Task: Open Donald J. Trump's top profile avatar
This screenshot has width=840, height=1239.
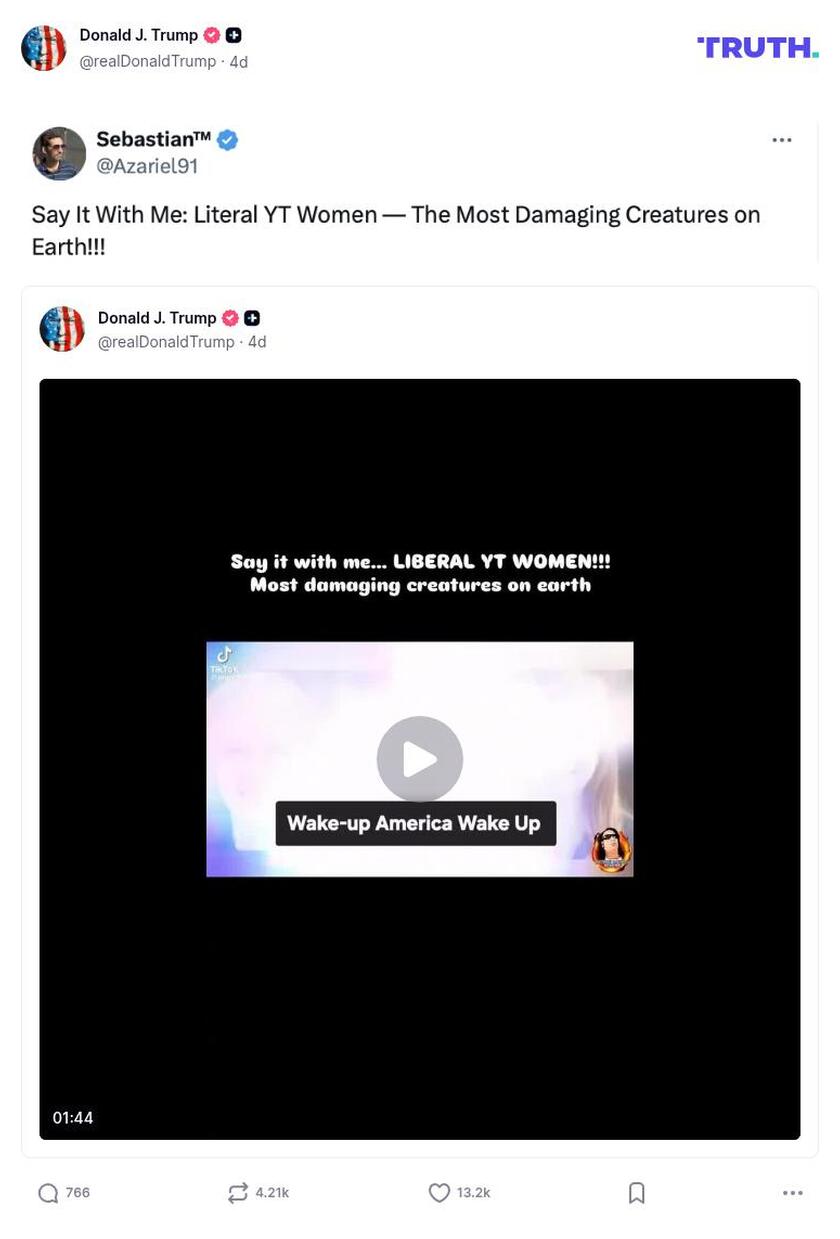Action: [44, 48]
